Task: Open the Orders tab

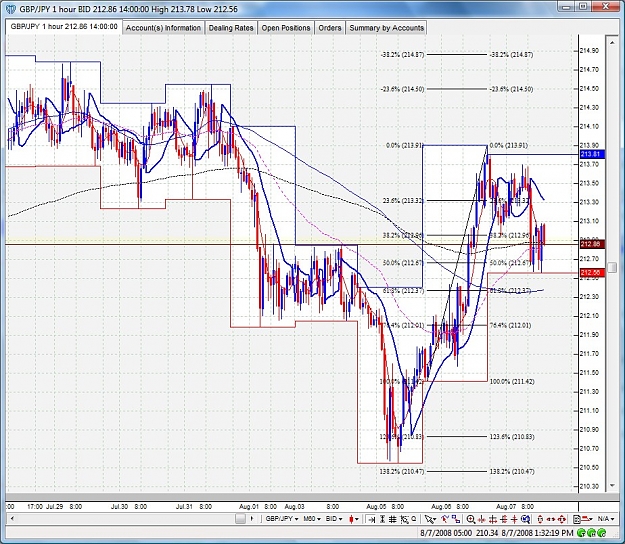Action: point(330,28)
